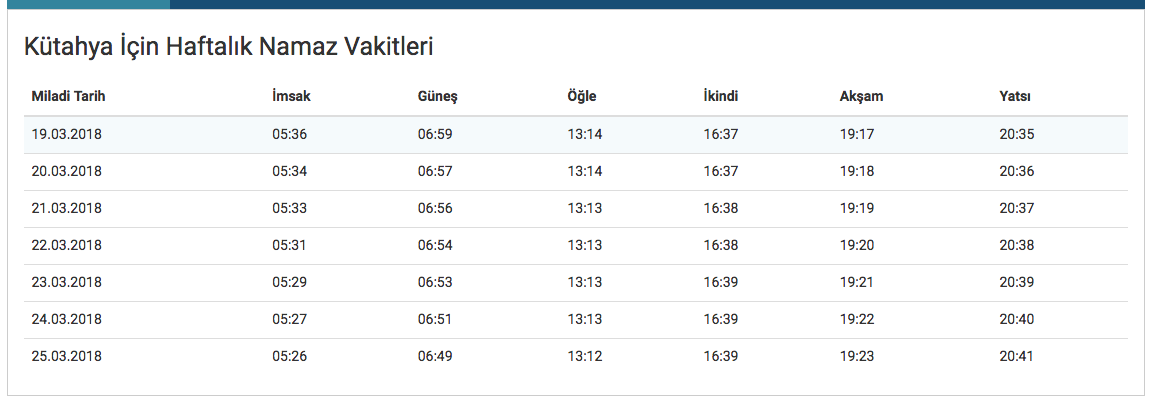Click the Güneş column header
The width and height of the screenshot is (1152, 406).
(437, 97)
